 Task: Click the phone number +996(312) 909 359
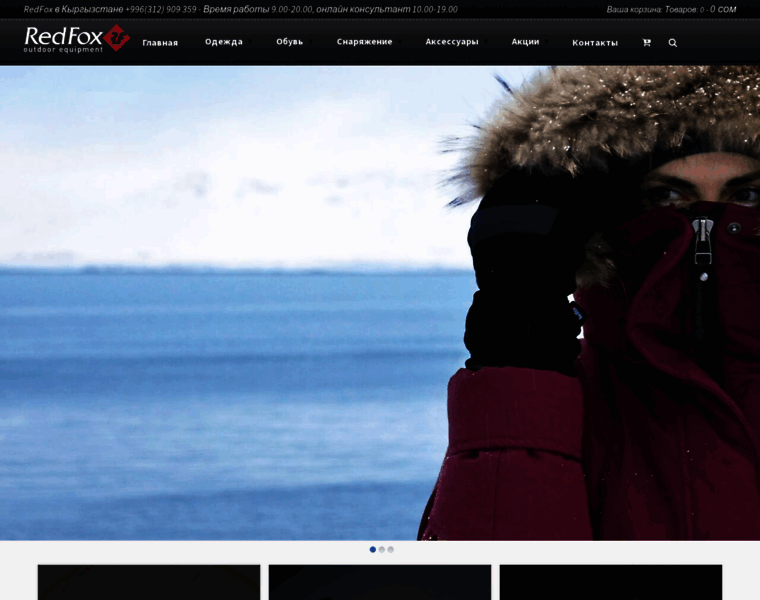tap(161, 9)
